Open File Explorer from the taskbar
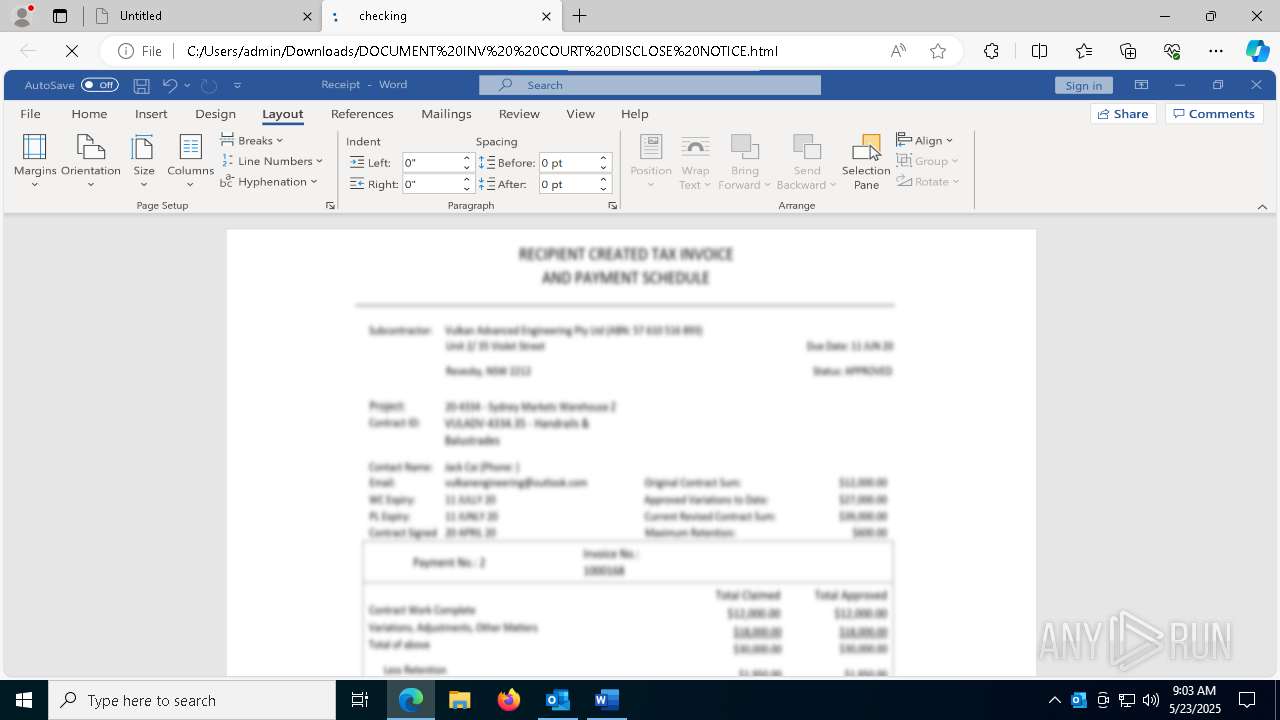 (460, 700)
